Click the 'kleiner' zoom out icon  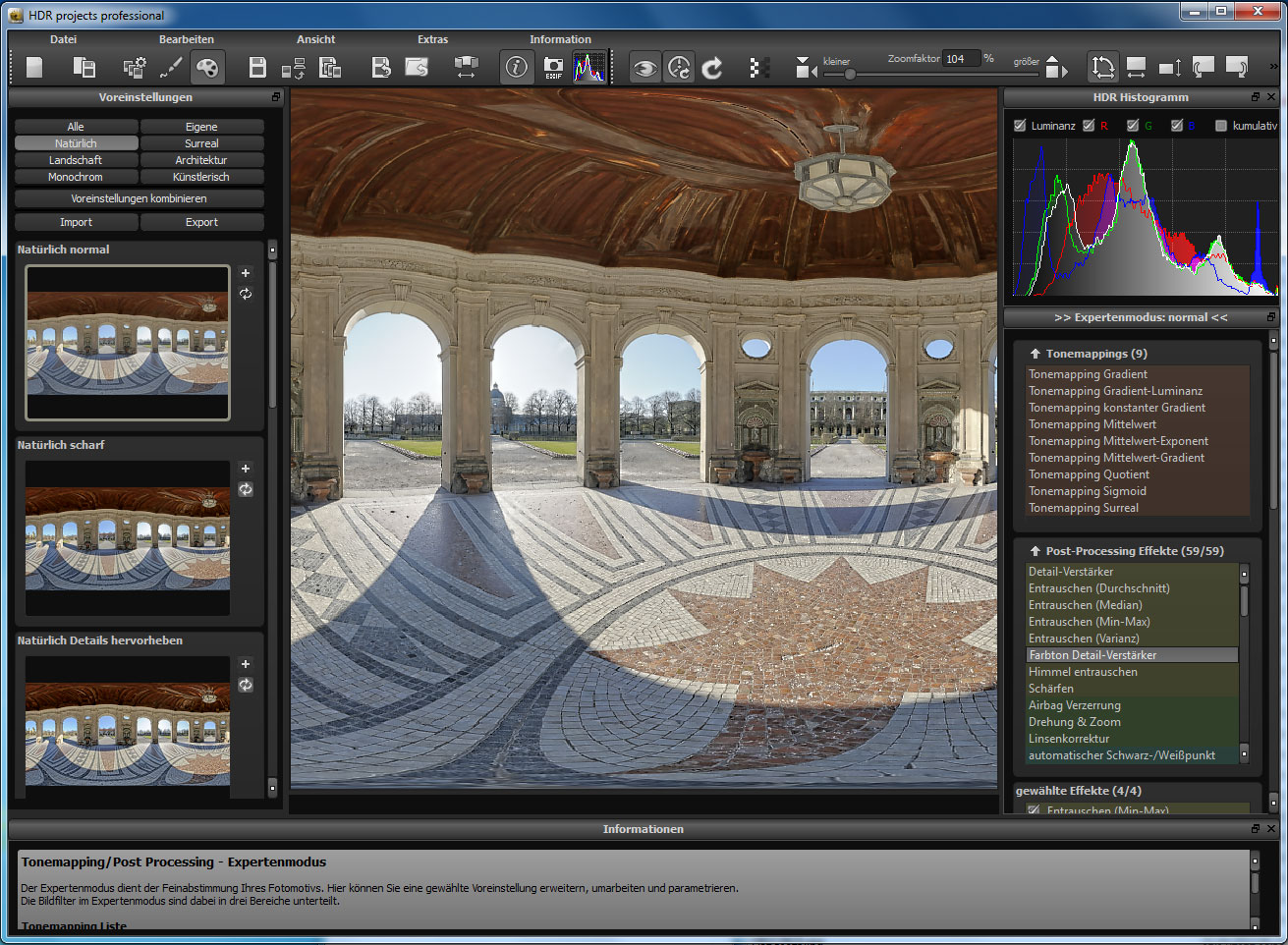pyautogui.click(x=806, y=67)
